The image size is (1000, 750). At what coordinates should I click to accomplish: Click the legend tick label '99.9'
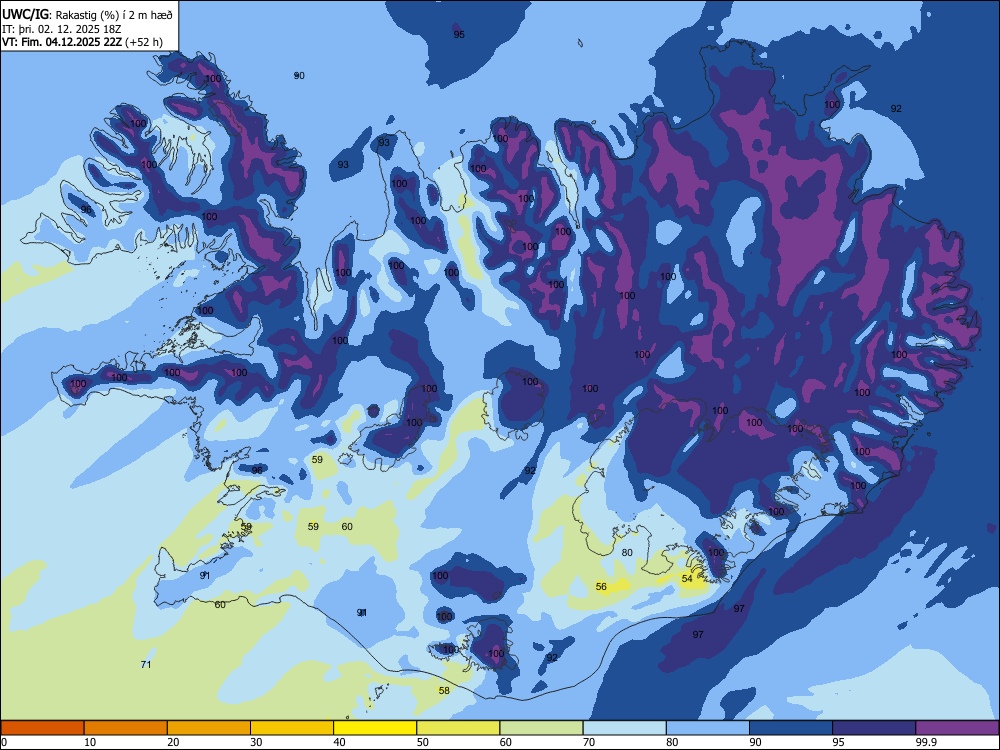pos(925,742)
